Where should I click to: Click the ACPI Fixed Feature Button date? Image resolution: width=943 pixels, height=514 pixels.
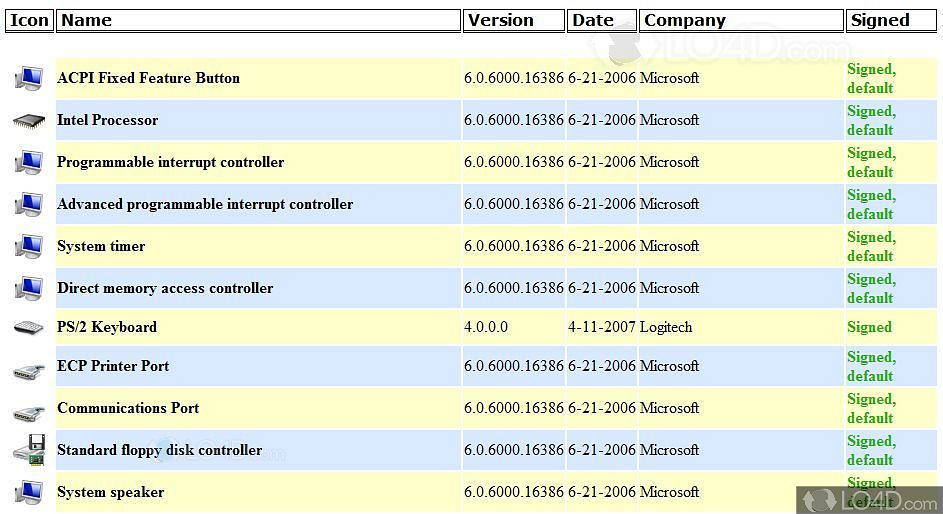tap(601, 78)
